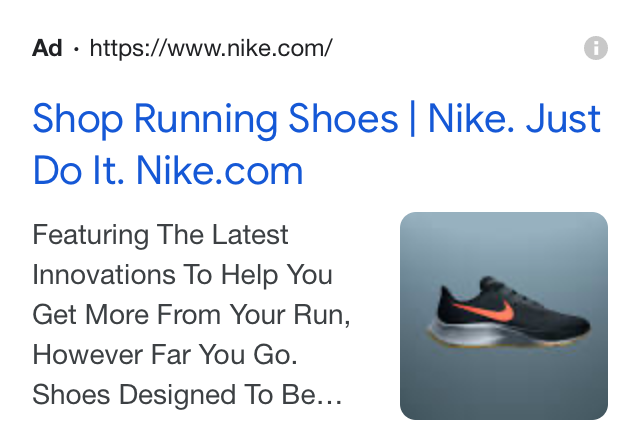
Task: Click the "However Far You Go." description line
Action: click(x=165, y=354)
